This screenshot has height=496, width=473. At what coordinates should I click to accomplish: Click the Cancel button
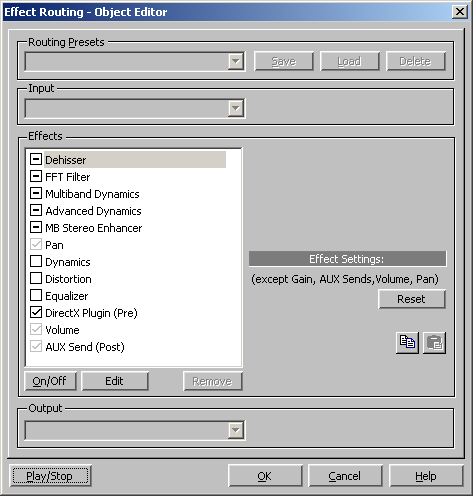(x=345, y=476)
